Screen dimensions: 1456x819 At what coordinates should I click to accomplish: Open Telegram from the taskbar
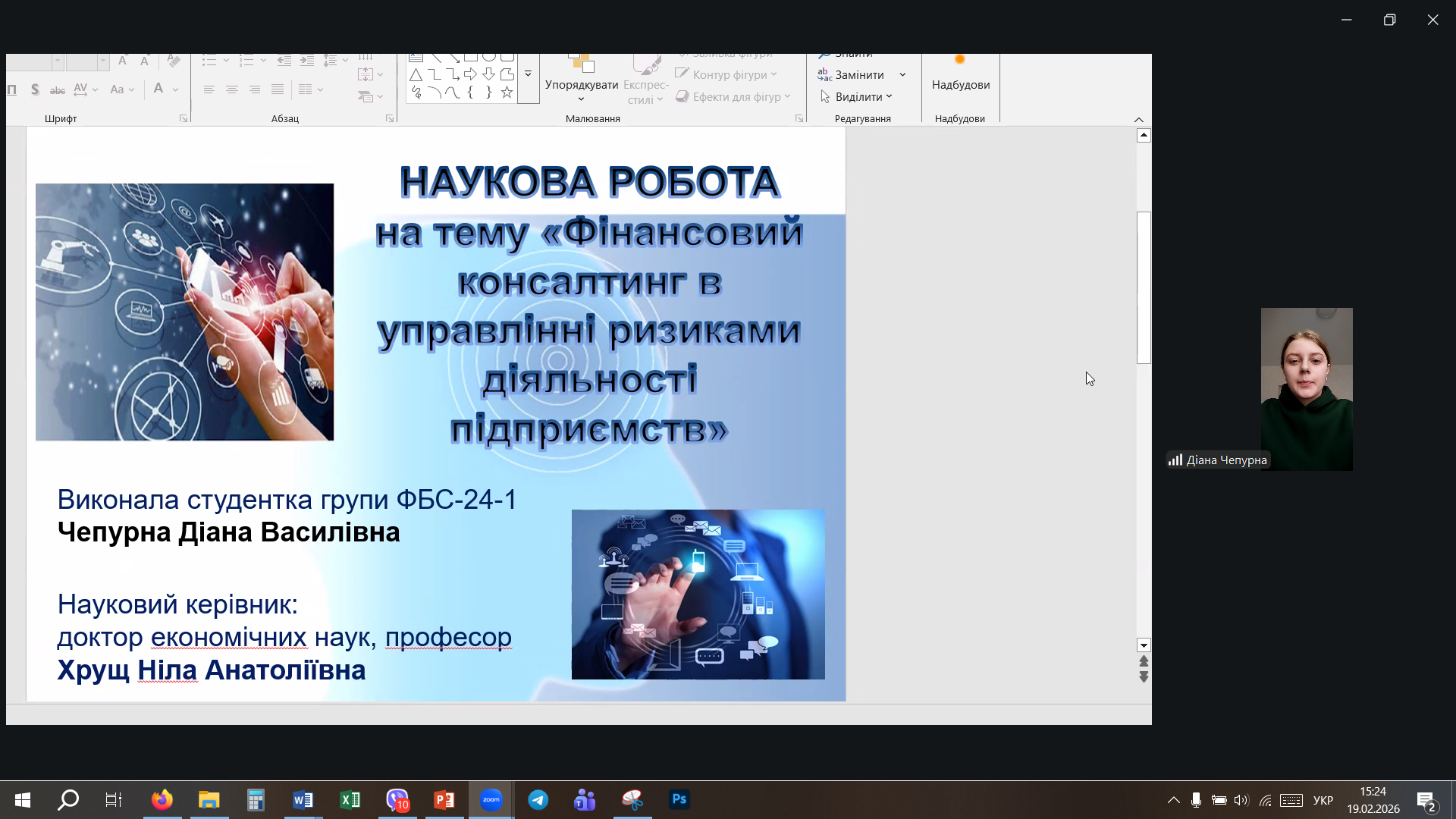click(x=538, y=799)
